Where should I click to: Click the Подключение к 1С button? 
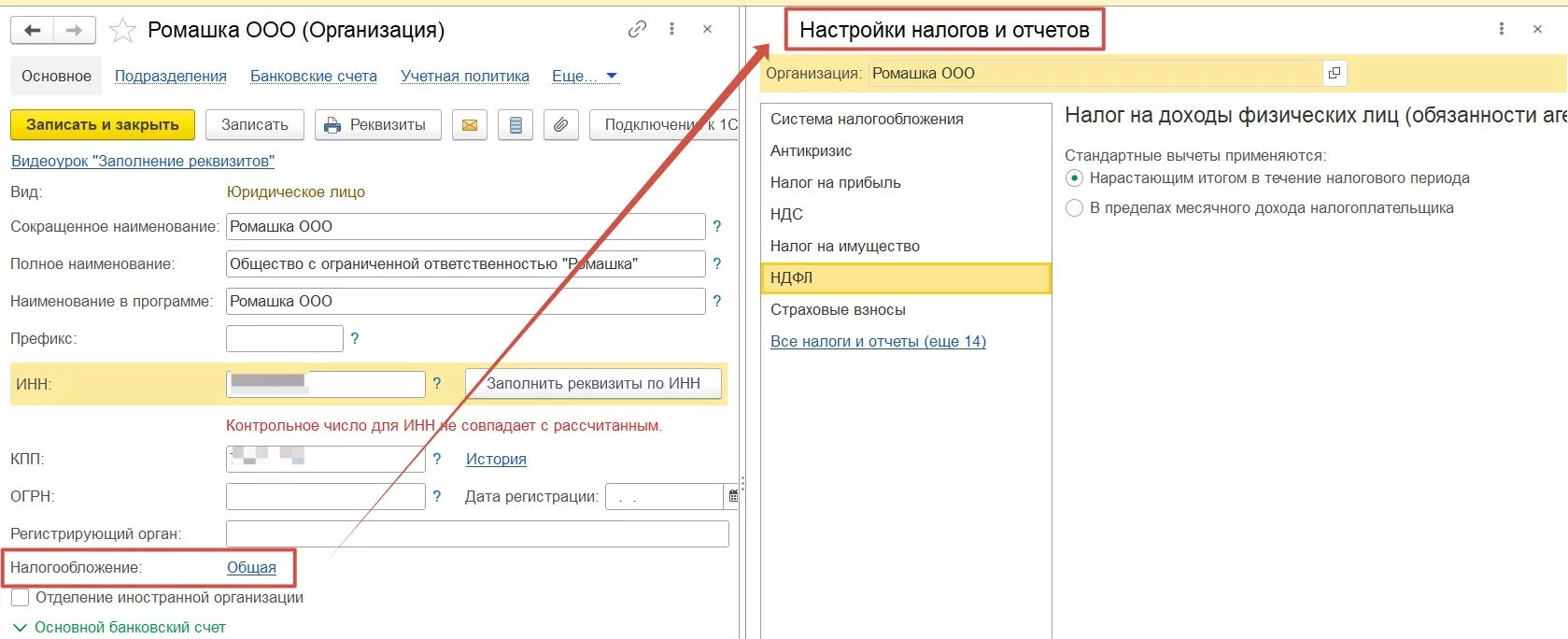click(x=664, y=125)
